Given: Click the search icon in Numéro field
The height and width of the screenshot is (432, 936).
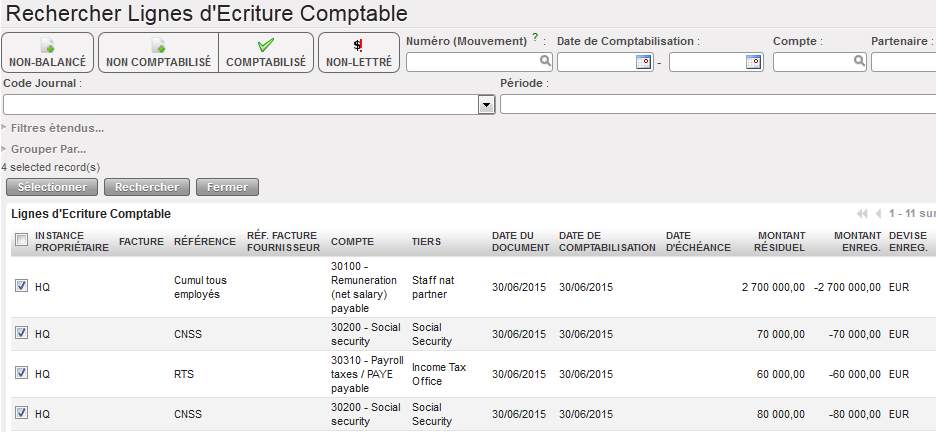Looking at the screenshot, I should click(543, 62).
